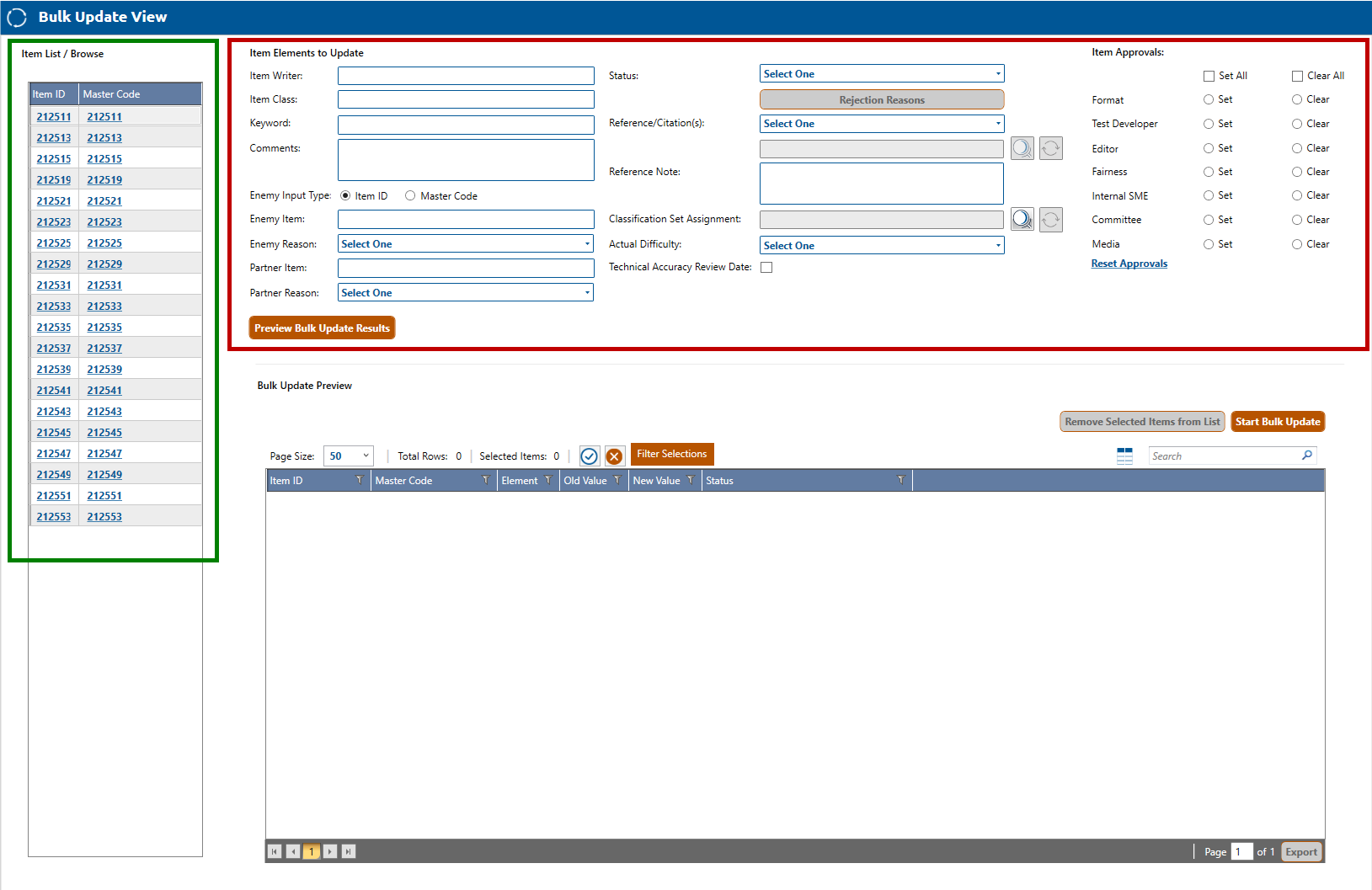Open the Item ID column filter icon
Screen dimensions: 1372x890
[360, 481]
